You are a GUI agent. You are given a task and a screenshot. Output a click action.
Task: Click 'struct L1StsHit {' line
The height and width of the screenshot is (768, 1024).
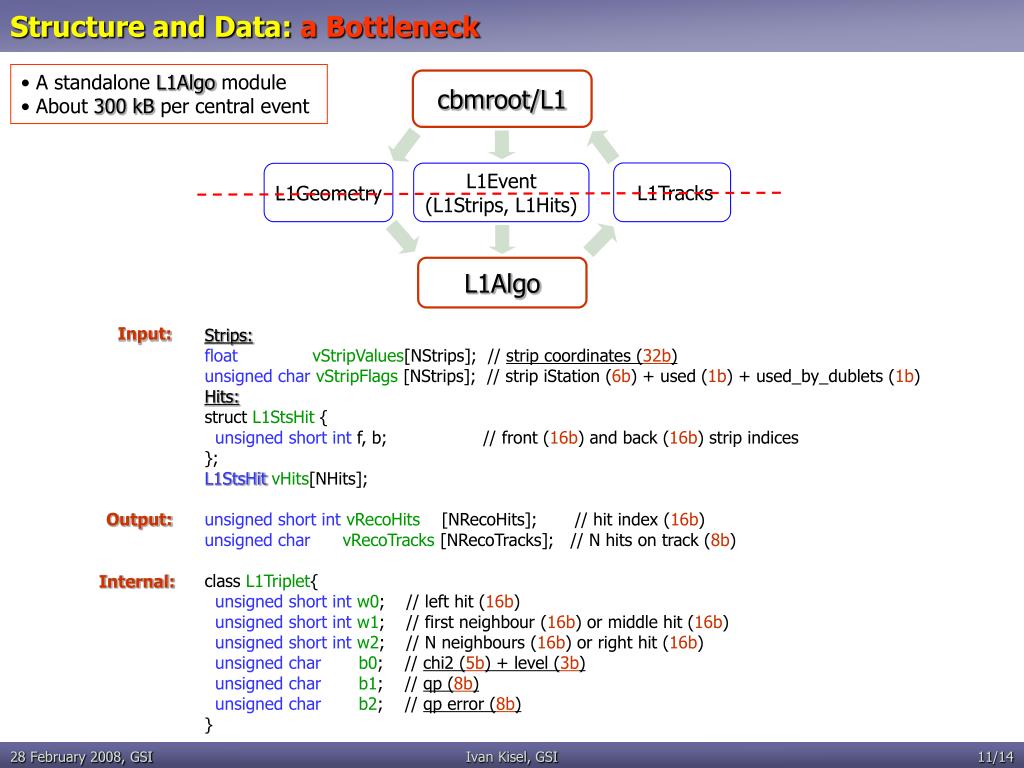tap(266, 417)
